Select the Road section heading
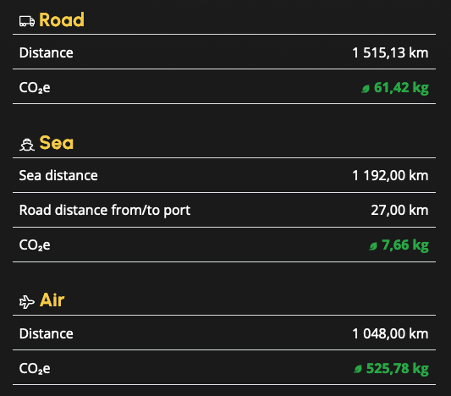This screenshot has width=451, height=396. 62,20
